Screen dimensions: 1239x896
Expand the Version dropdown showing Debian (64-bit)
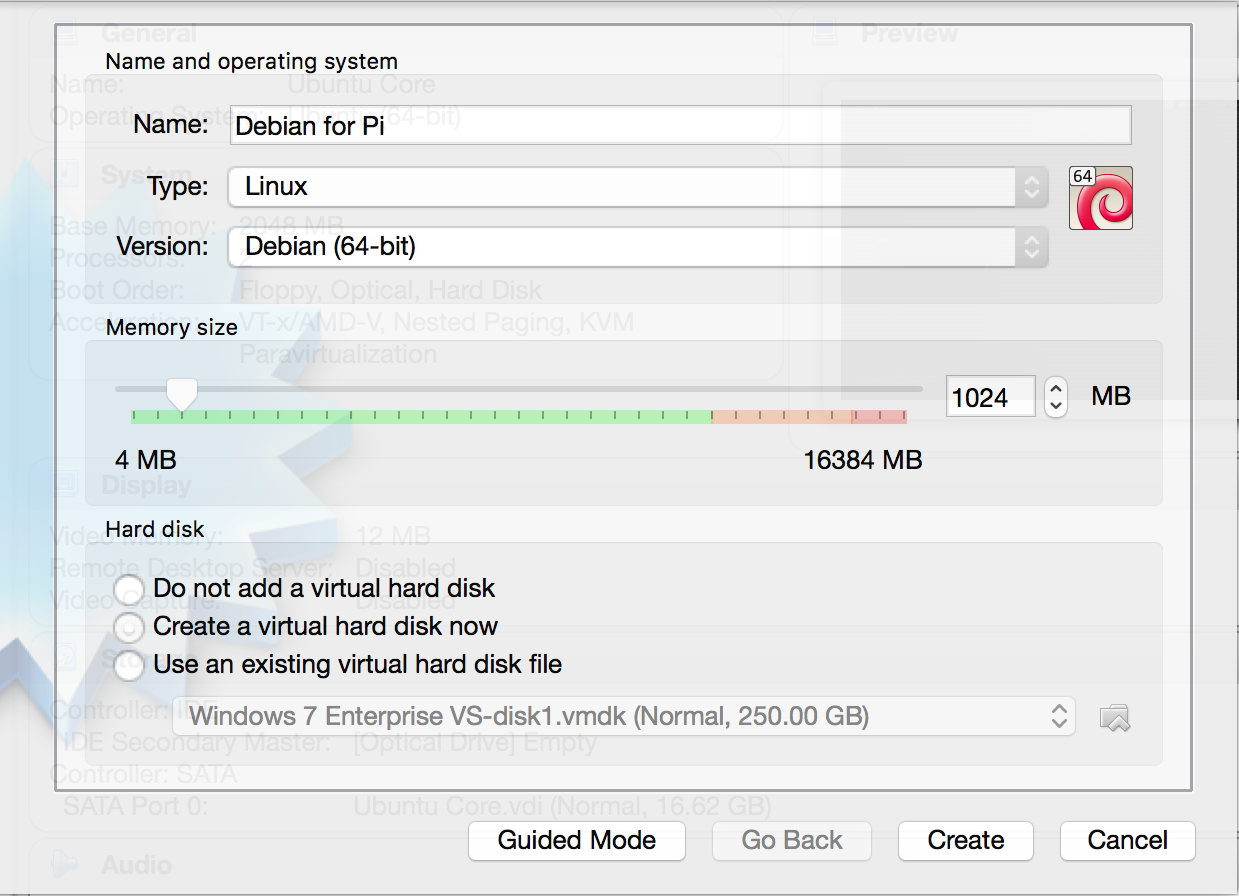(637, 247)
